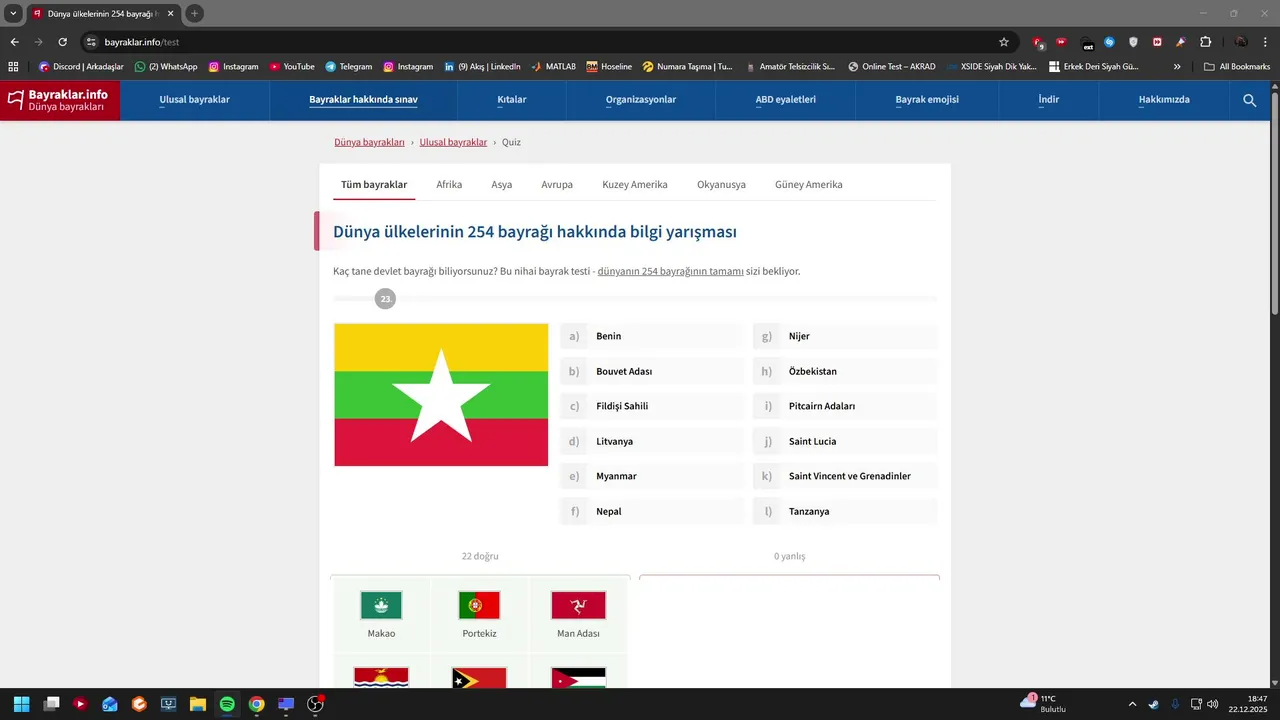Select answer a) Benin
This screenshot has height=720, width=1280.
coord(652,336)
